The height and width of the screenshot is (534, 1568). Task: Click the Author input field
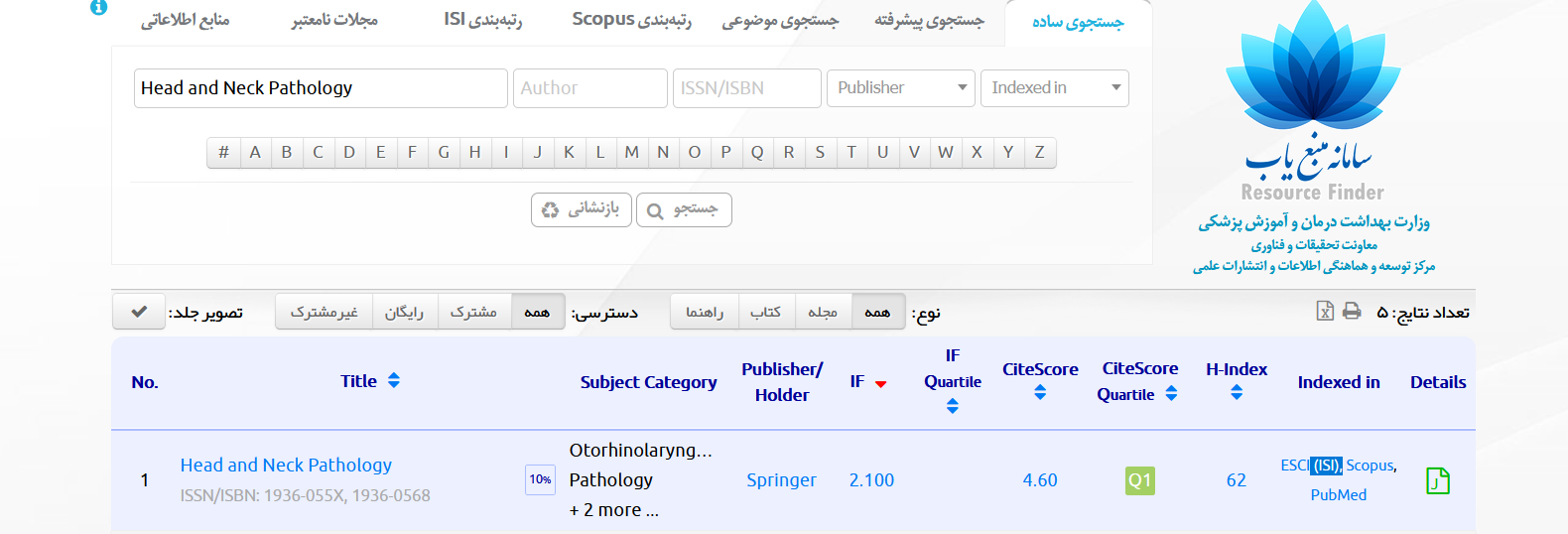[x=589, y=88]
